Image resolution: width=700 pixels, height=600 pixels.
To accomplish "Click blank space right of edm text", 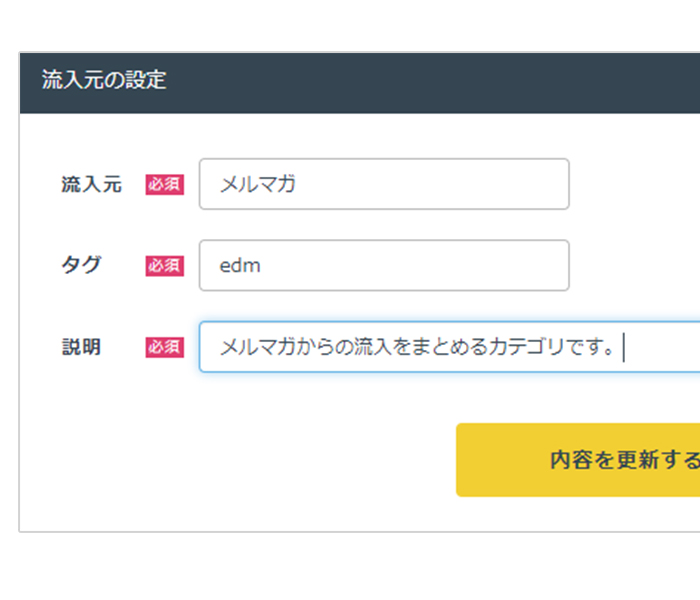I will [413, 266].
